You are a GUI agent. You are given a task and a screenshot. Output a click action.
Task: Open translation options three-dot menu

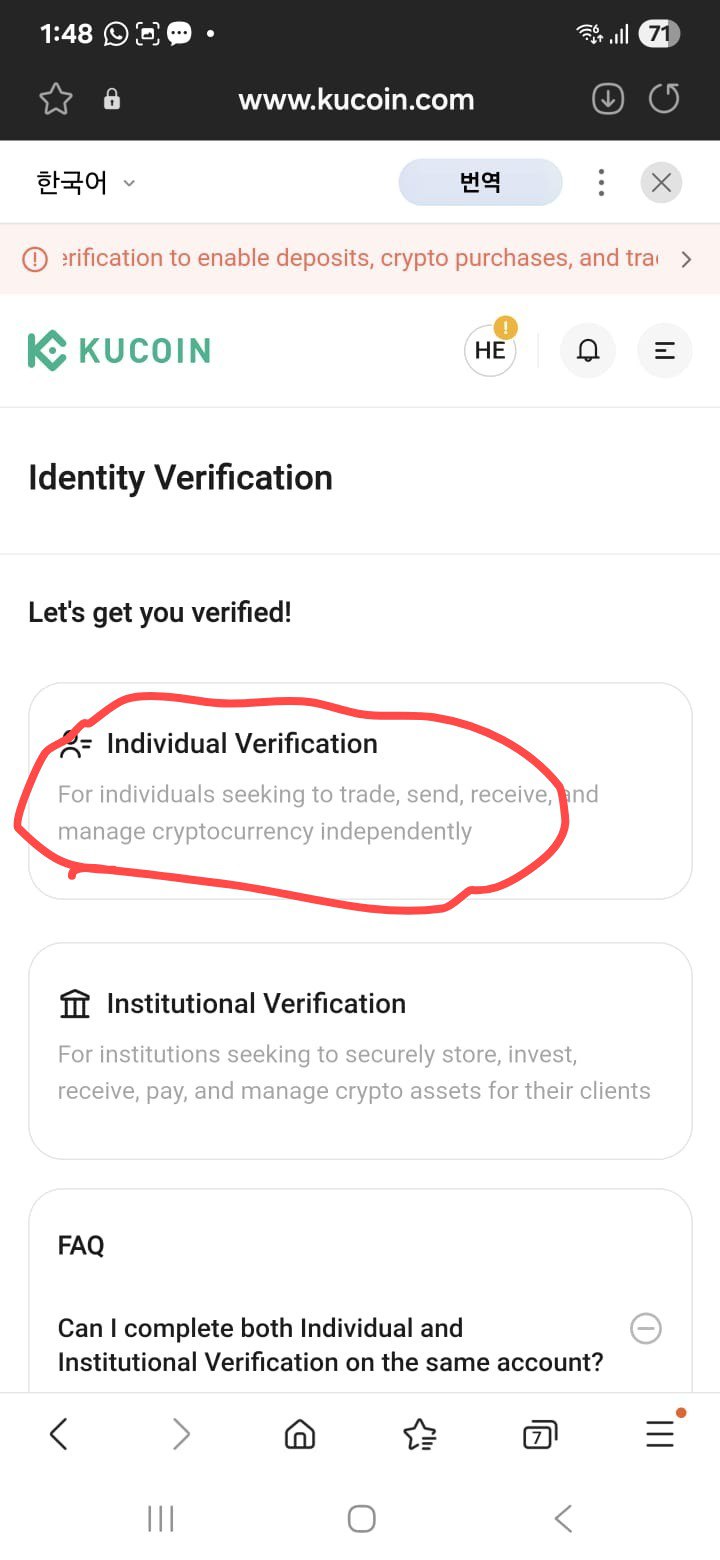(x=601, y=182)
